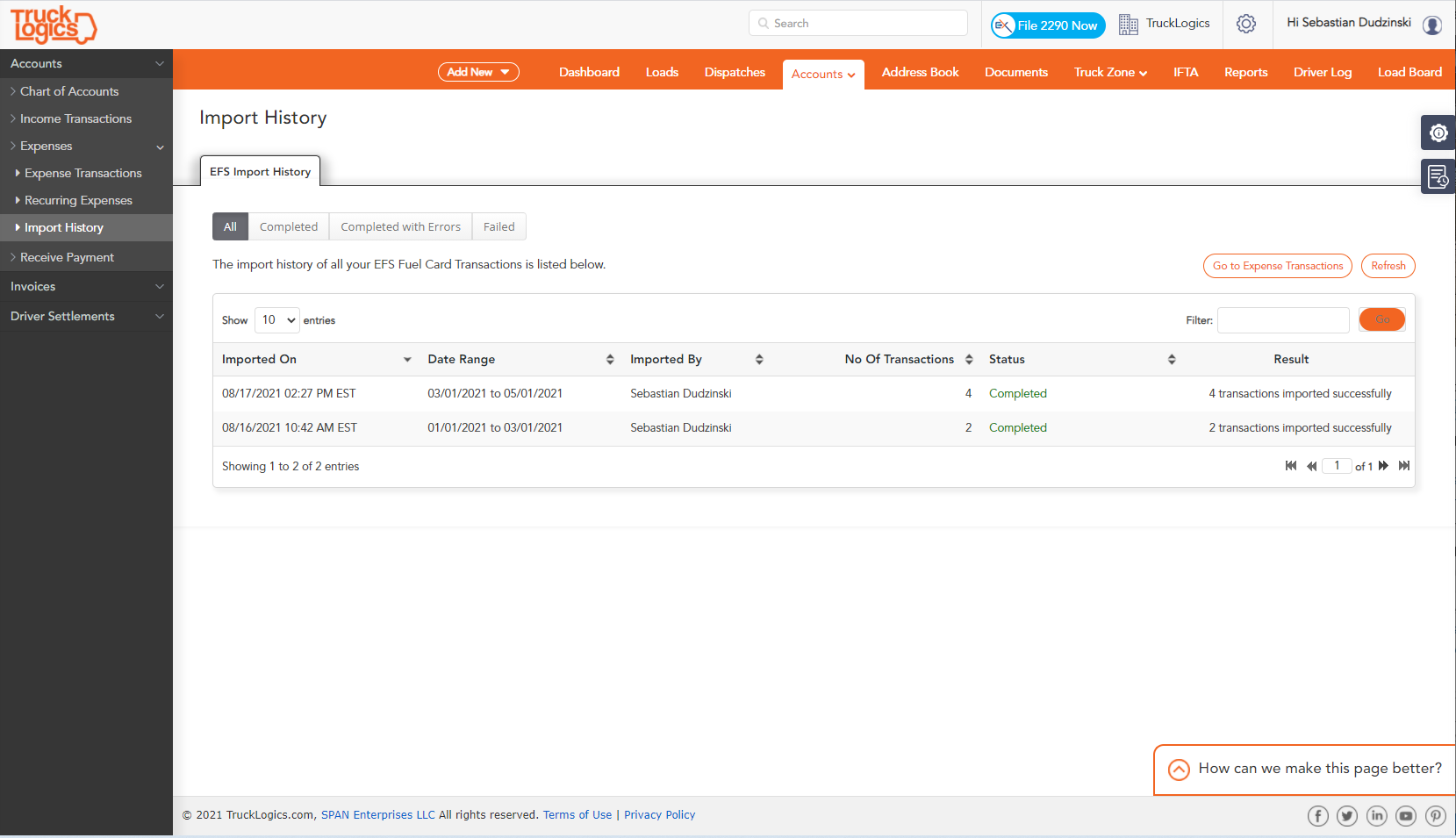Open the Accounts menu dropdown in navbar
Screen dimensions: 1456x838
pos(823,75)
